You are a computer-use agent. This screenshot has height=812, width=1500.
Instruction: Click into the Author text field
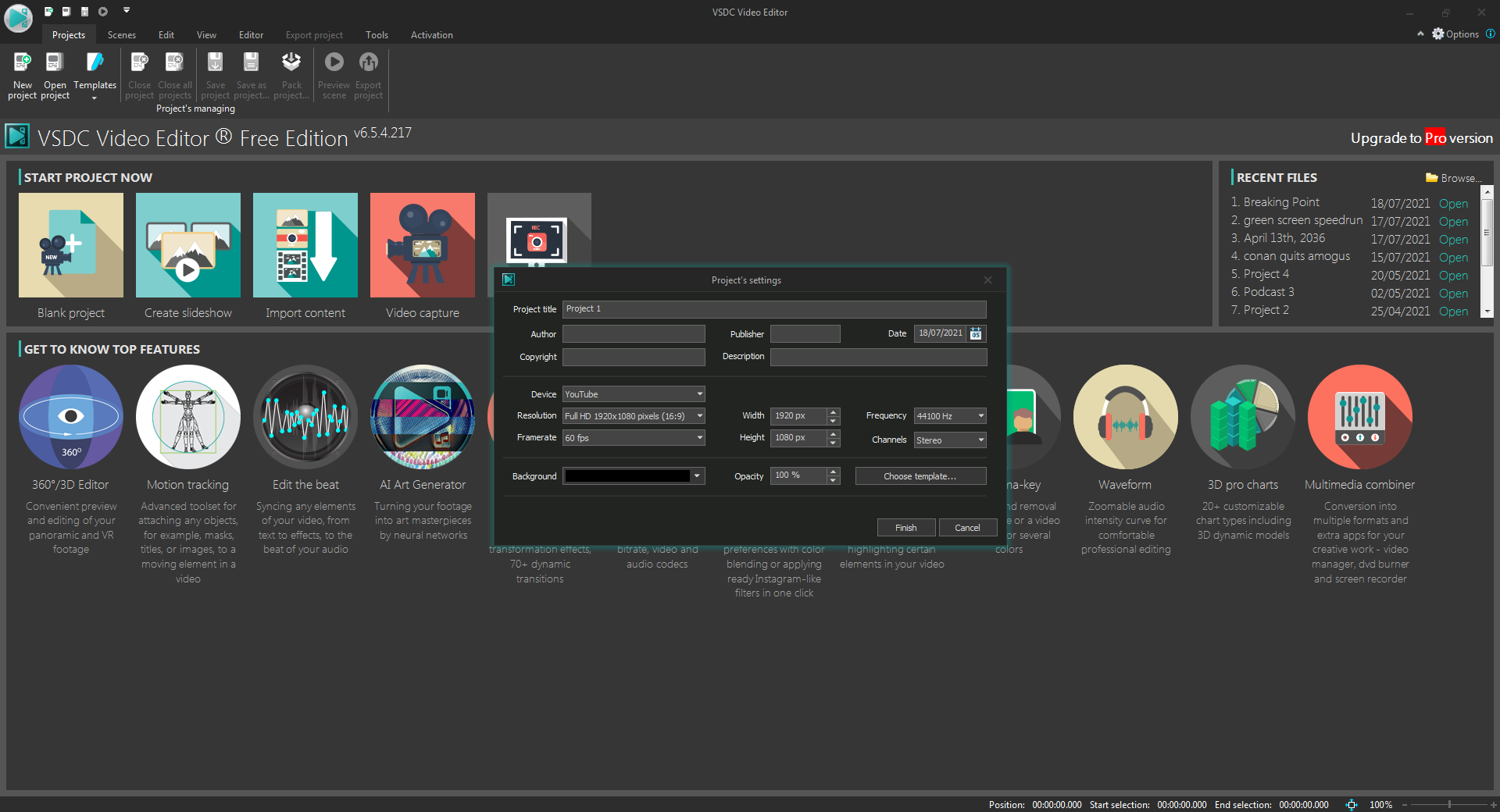pyautogui.click(x=634, y=334)
